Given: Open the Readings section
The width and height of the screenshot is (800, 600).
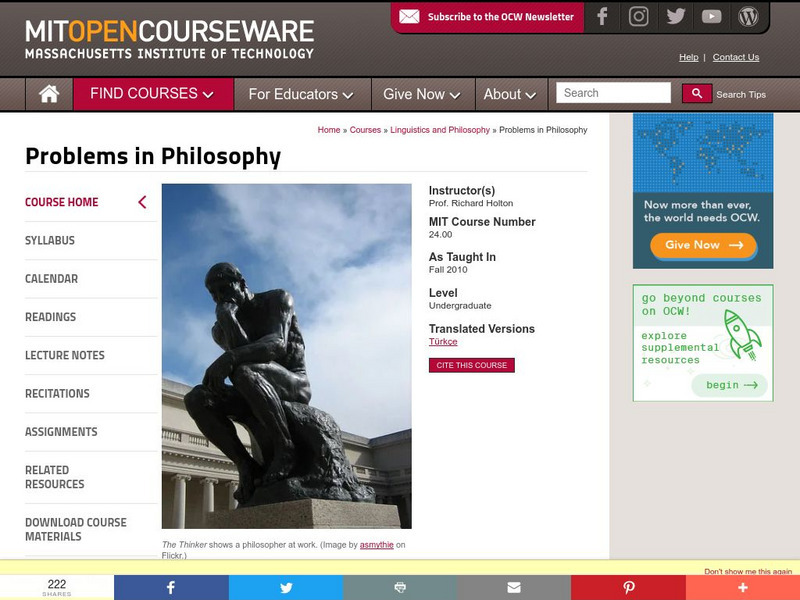Looking at the screenshot, I should click(x=51, y=317).
